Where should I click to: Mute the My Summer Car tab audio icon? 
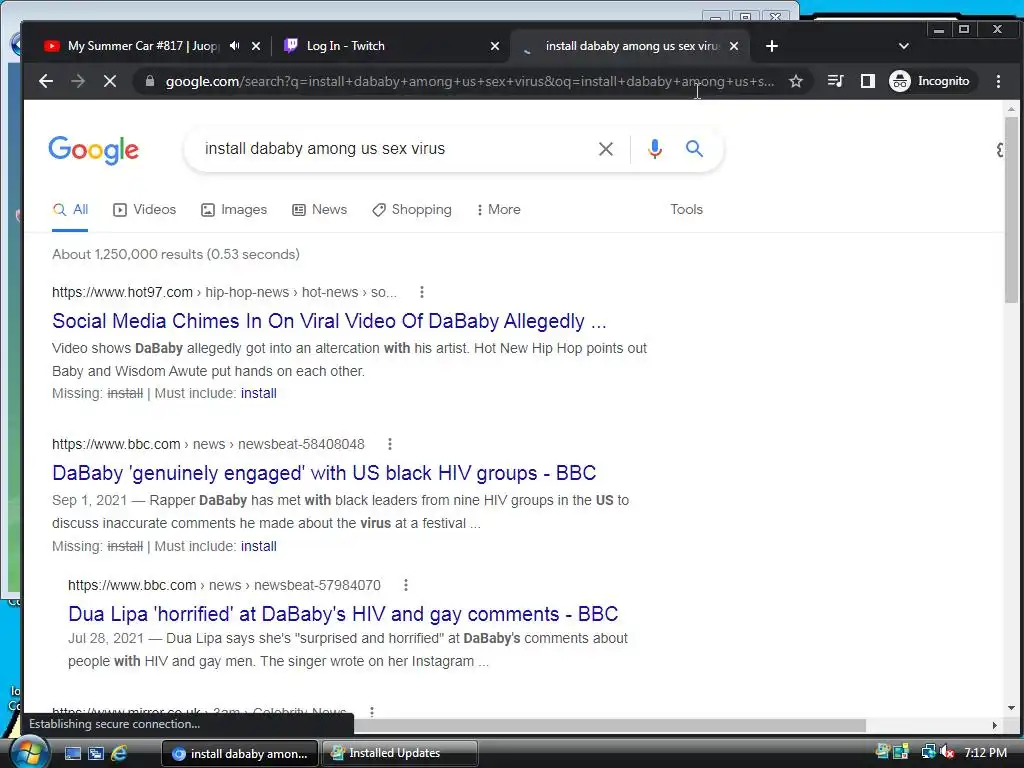click(234, 46)
